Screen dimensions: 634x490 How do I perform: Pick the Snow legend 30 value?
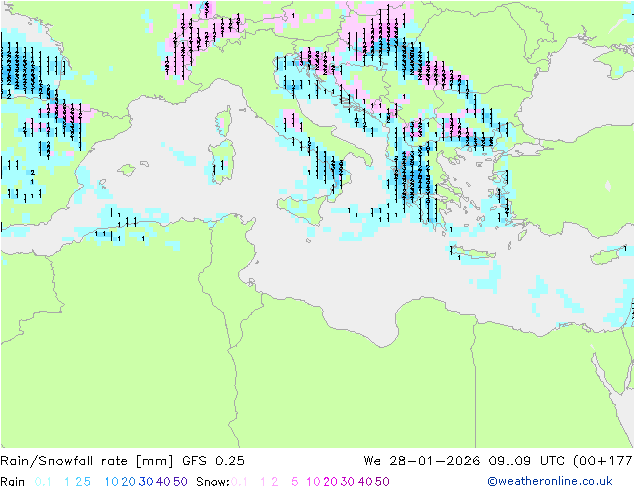tap(348, 482)
